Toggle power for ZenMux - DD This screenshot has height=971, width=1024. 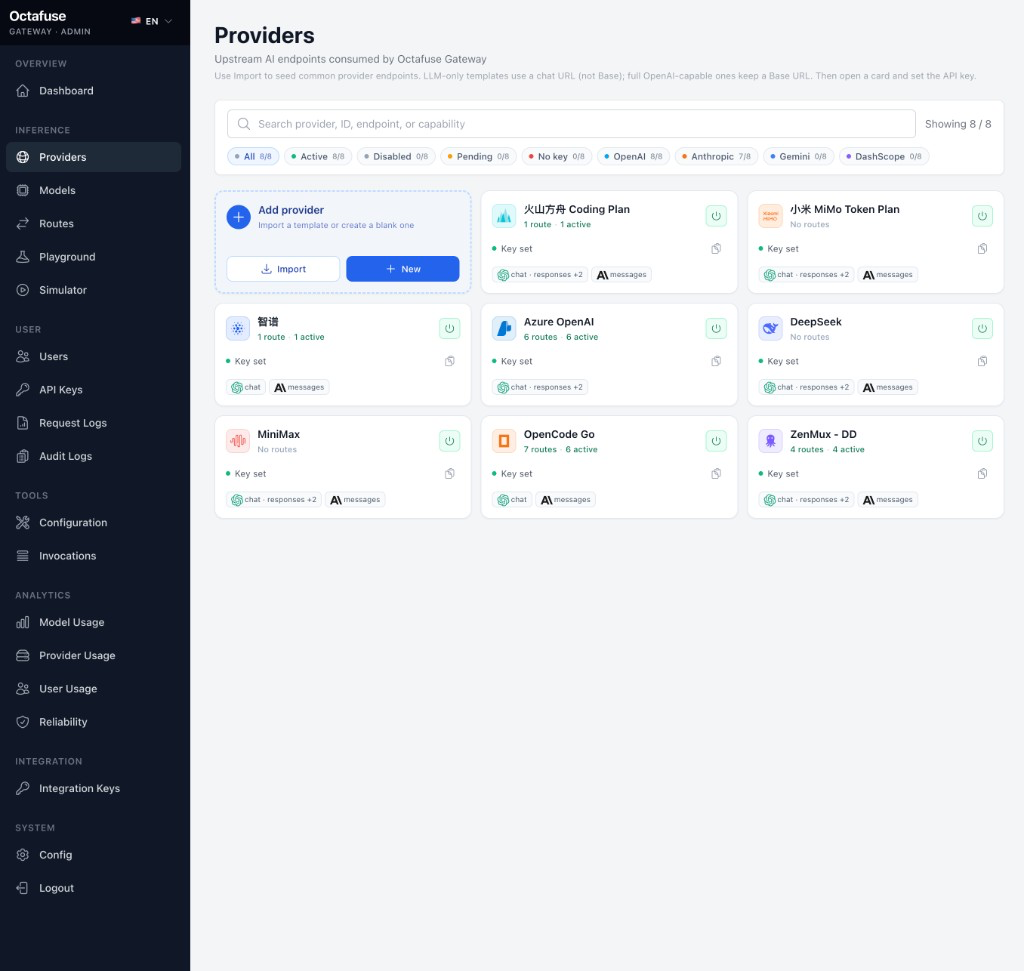pos(982,441)
